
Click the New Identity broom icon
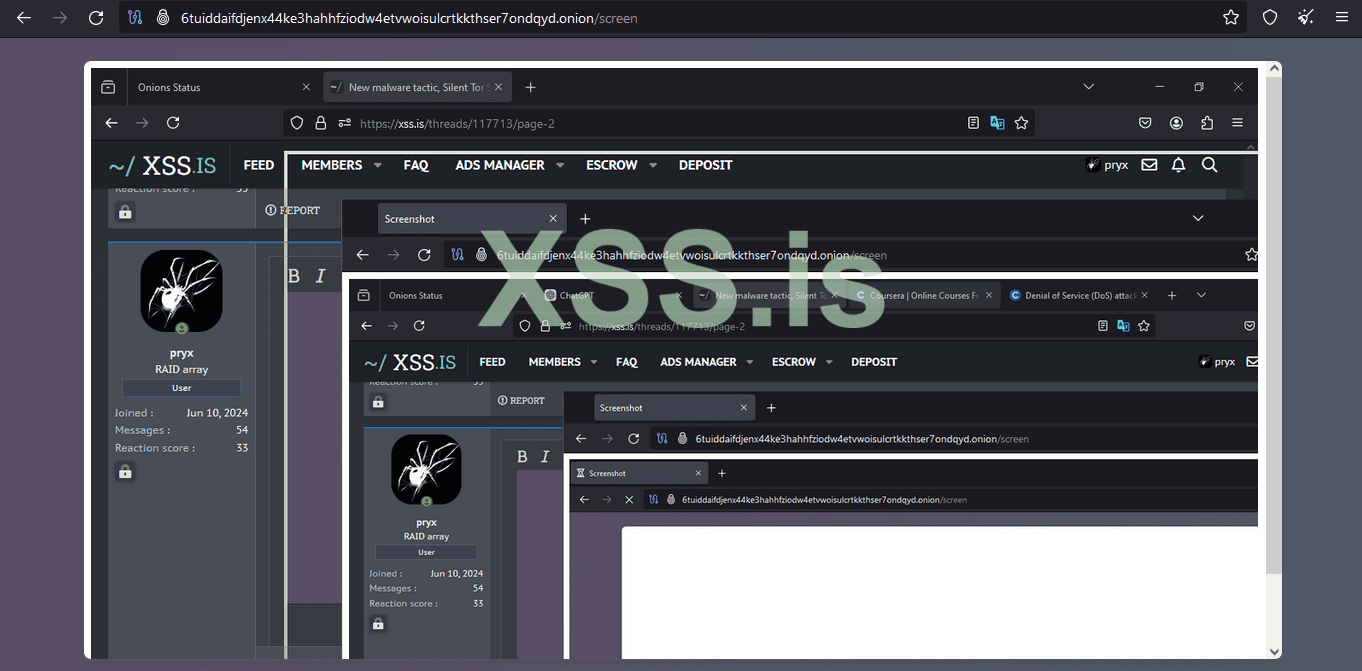pyautogui.click(x=1306, y=18)
